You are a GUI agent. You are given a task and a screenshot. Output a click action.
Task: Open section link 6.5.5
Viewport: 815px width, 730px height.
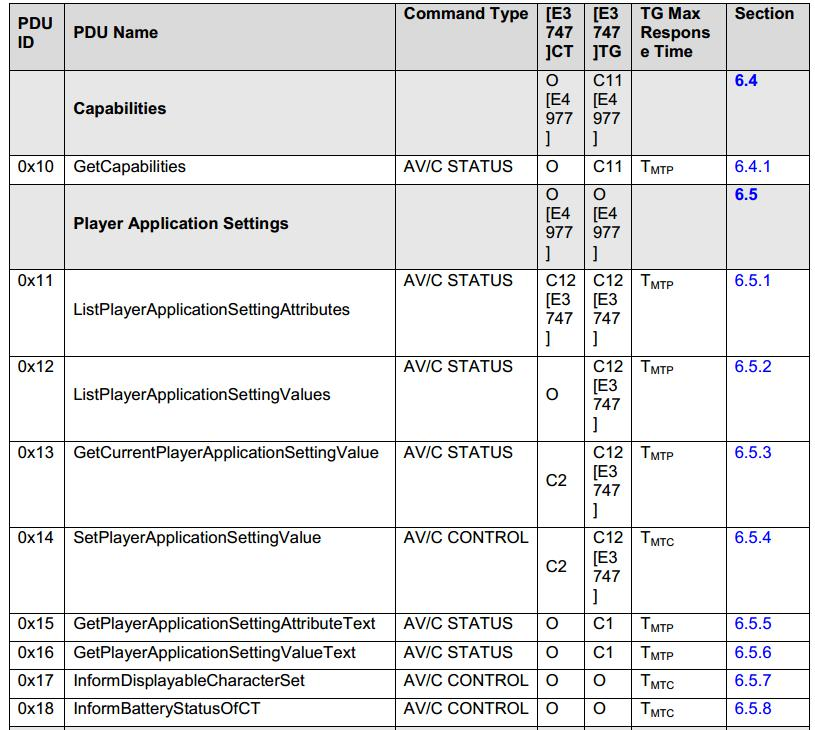753,623
